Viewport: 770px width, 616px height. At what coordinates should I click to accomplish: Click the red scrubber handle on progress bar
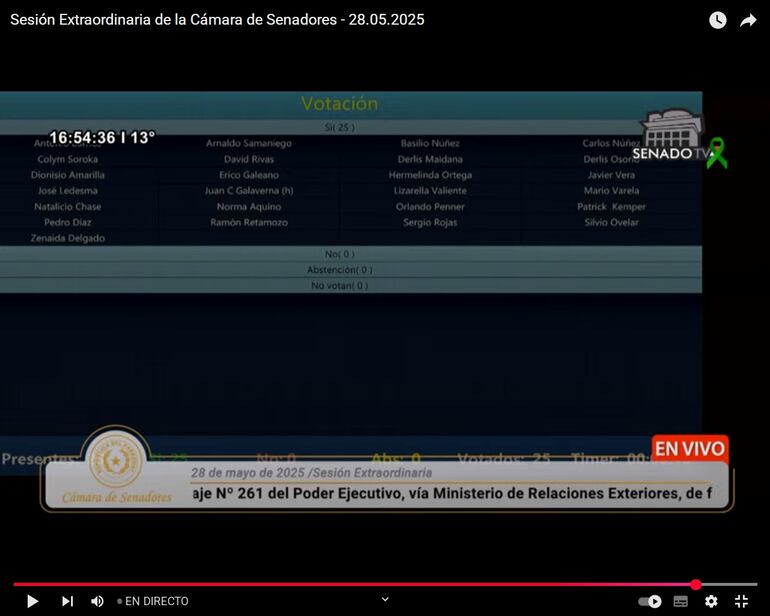click(696, 584)
